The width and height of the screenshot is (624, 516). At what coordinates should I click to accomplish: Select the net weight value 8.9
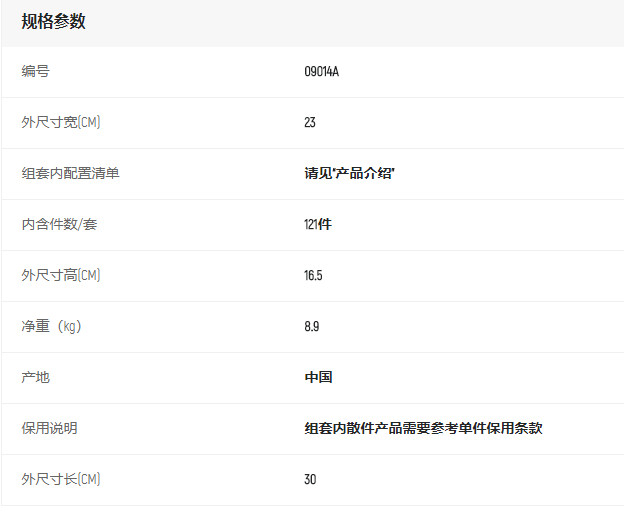pos(312,327)
